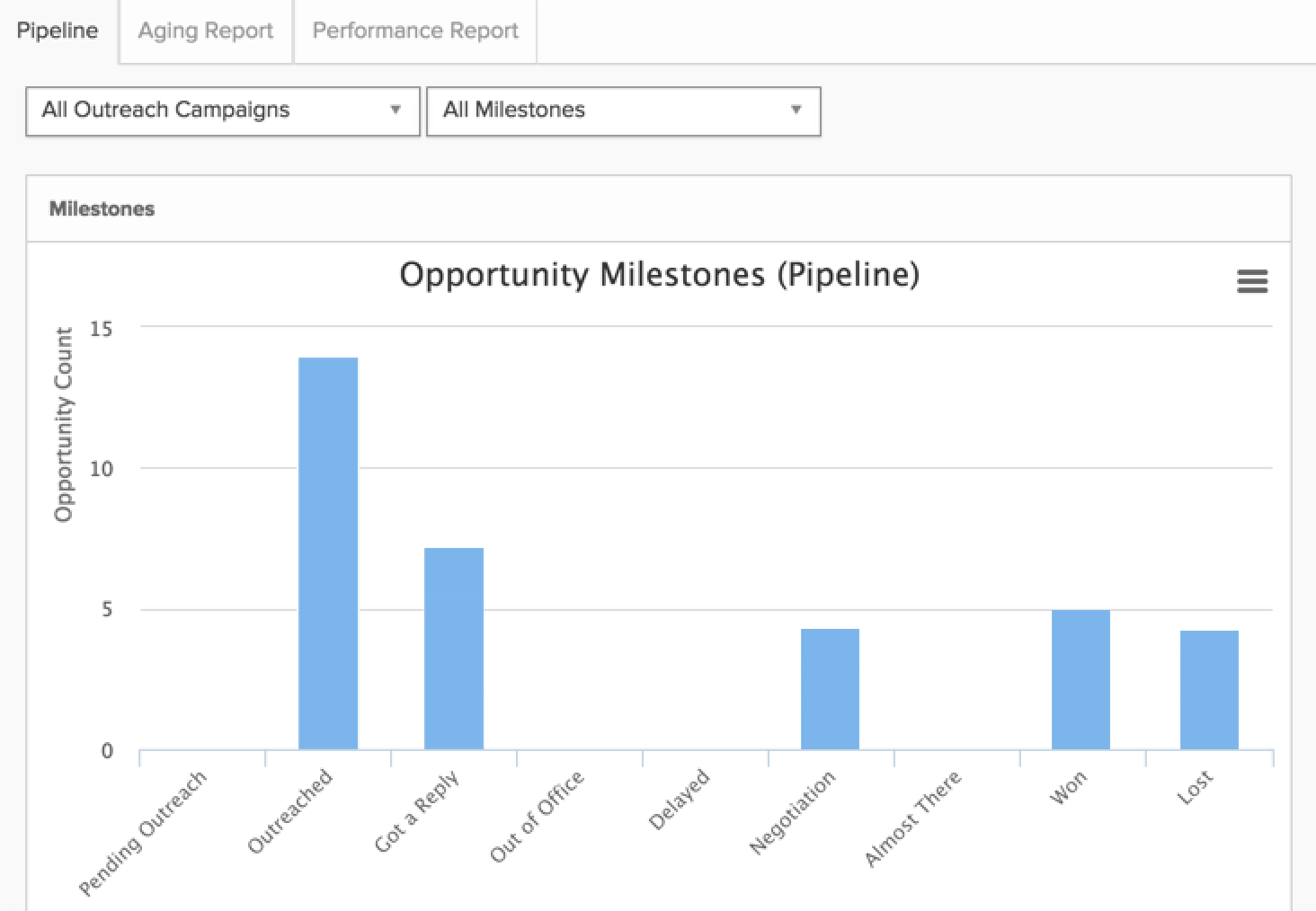Open the All Outreach Campaigns dropdown
1316x911 pixels.
click(223, 111)
